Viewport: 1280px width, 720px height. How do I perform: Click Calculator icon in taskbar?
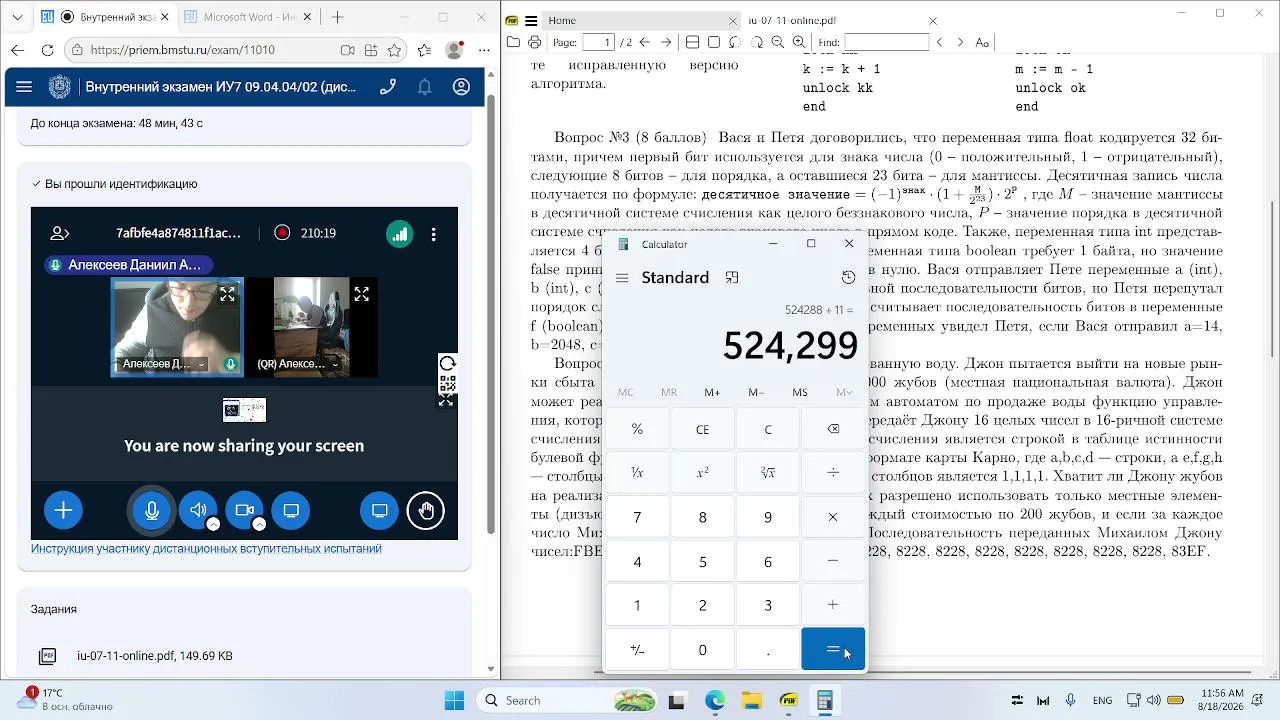[825, 700]
